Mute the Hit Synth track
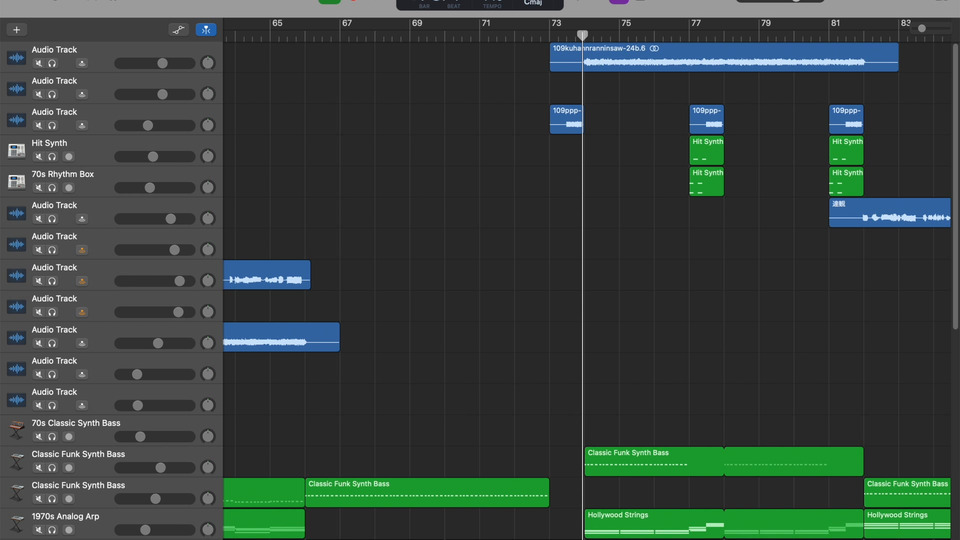 pyautogui.click(x=39, y=157)
